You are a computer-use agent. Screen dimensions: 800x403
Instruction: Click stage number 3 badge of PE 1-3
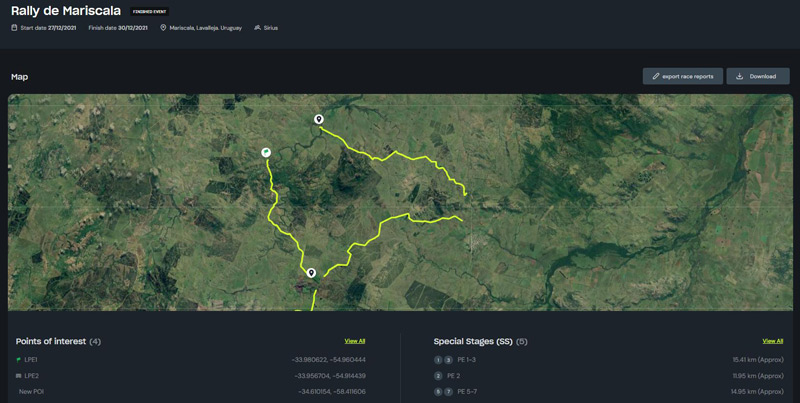[448, 360]
